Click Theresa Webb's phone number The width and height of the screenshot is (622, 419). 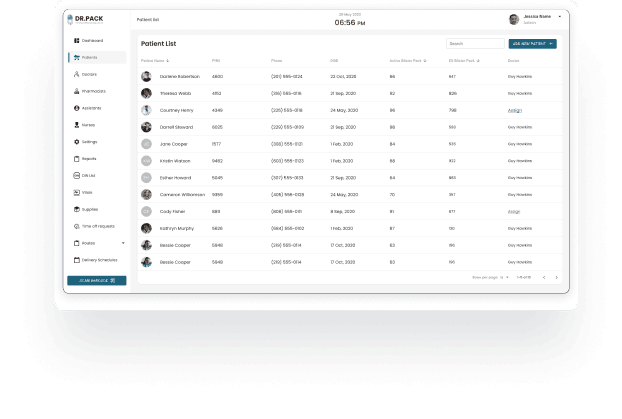(286, 93)
